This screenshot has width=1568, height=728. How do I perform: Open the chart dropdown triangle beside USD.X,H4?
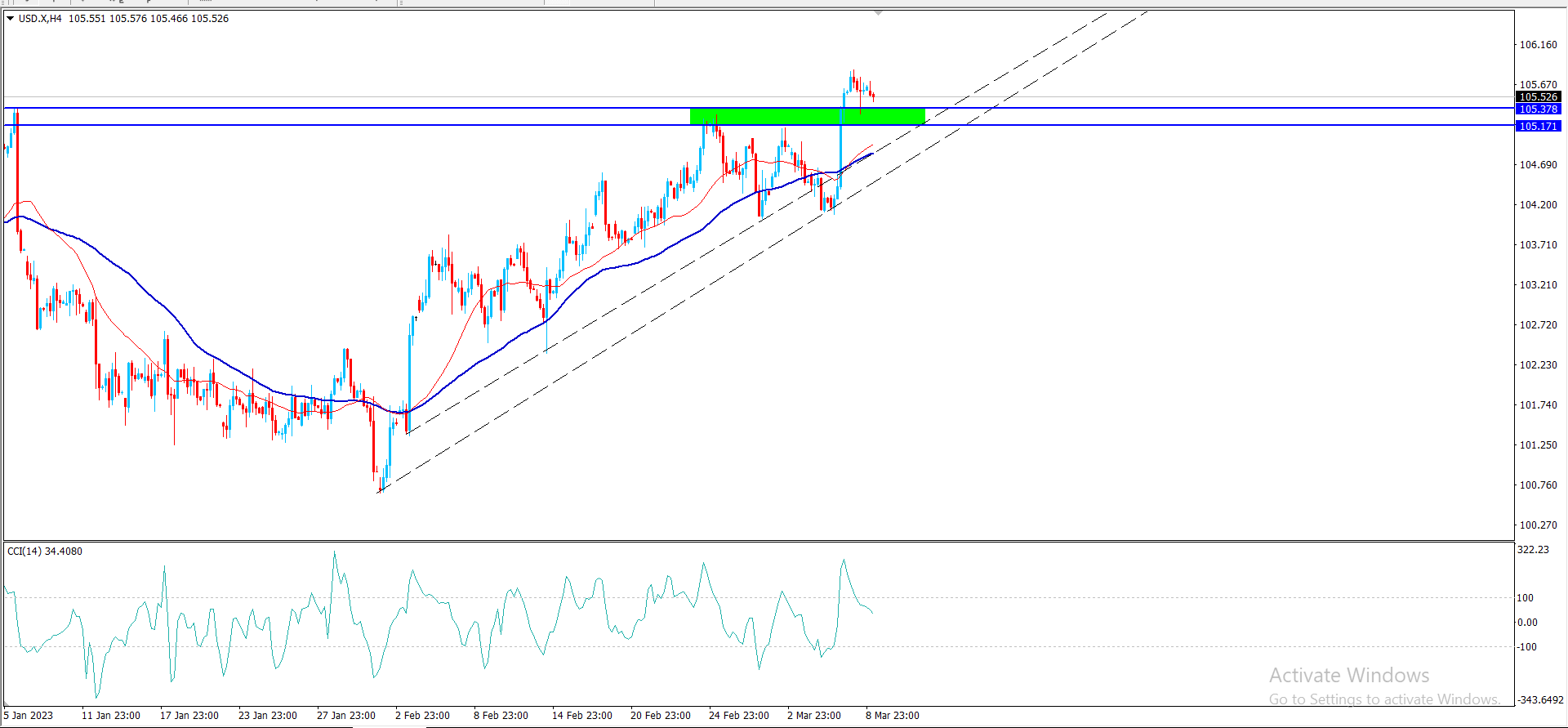point(11,18)
